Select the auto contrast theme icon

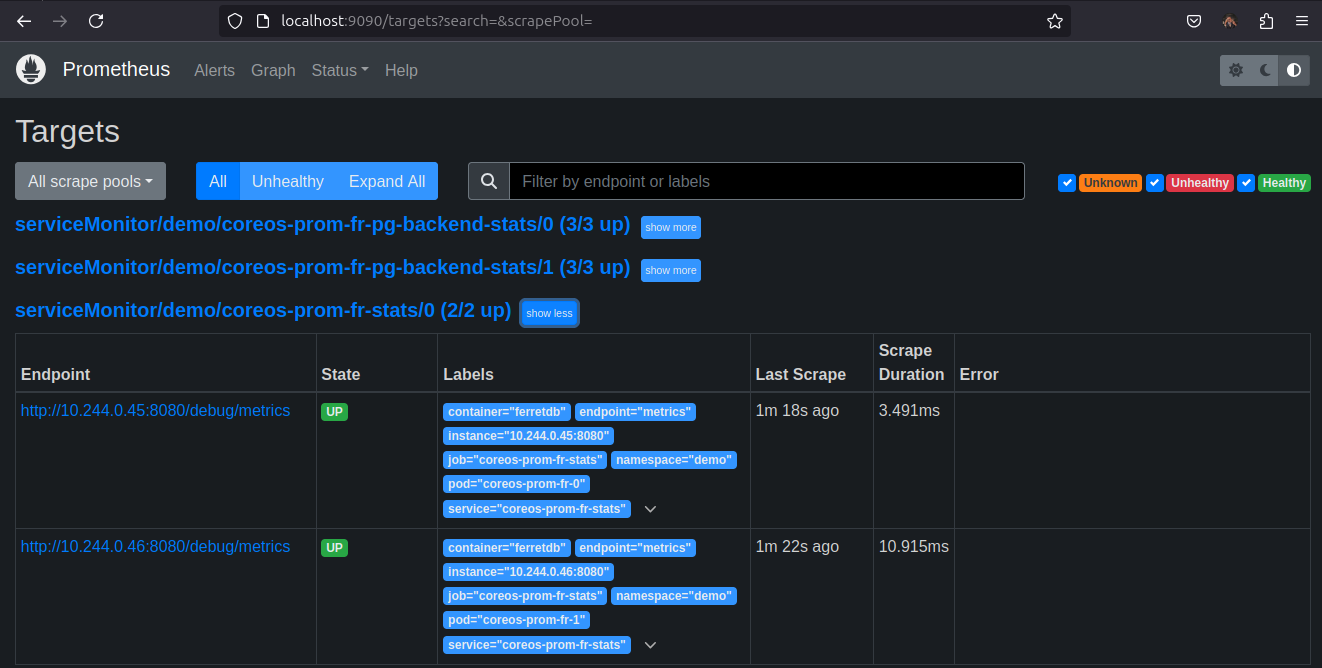1294,70
